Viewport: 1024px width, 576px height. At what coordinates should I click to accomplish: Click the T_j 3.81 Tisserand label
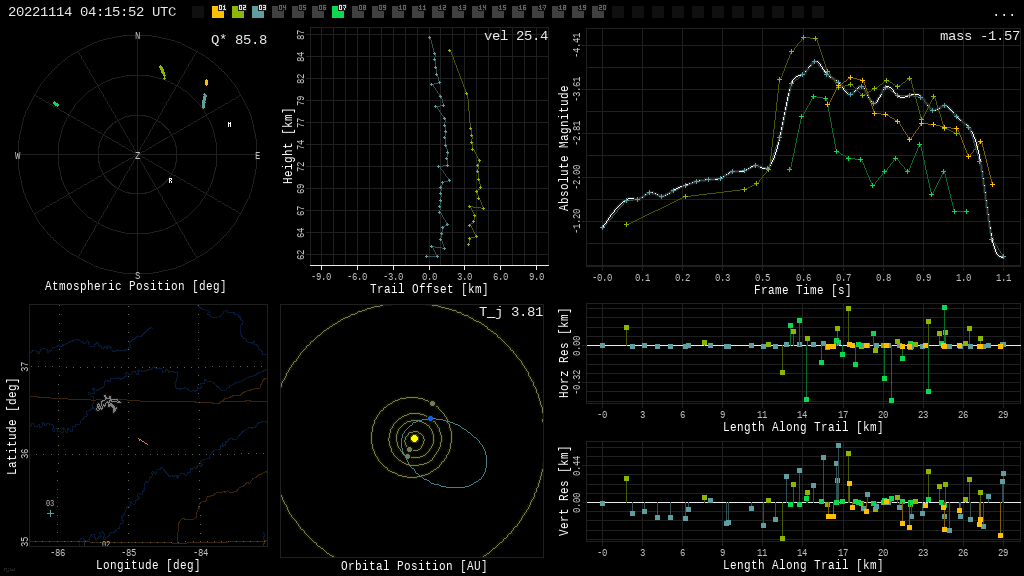[510, 312]
